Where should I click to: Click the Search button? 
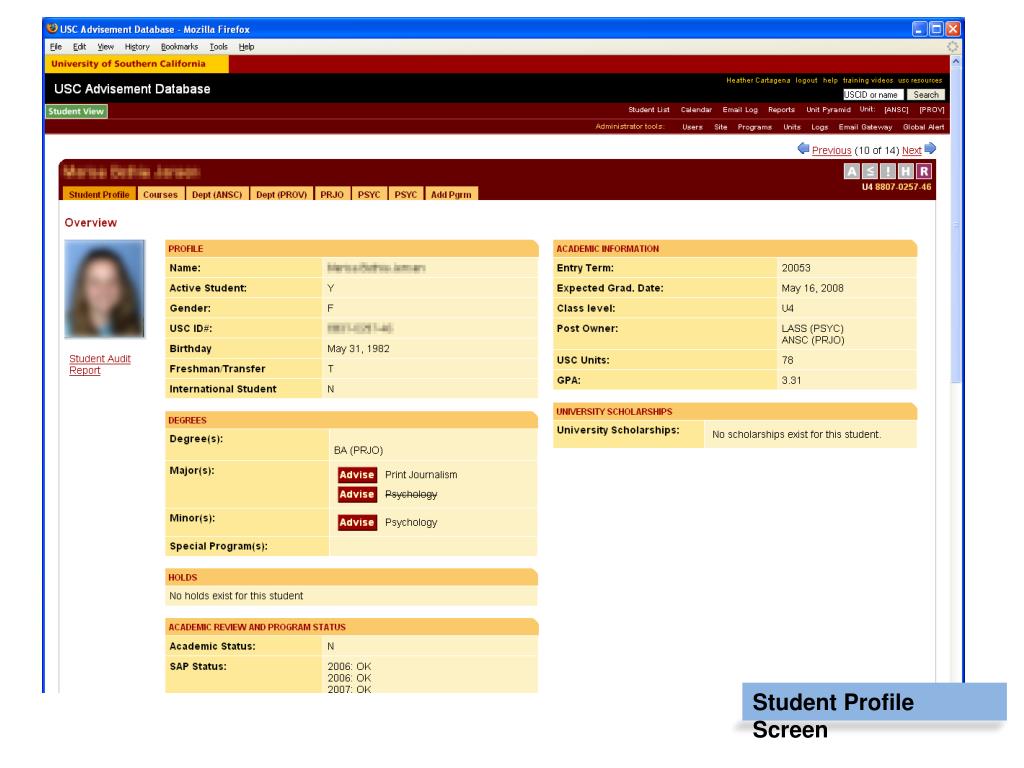(926, 95)
